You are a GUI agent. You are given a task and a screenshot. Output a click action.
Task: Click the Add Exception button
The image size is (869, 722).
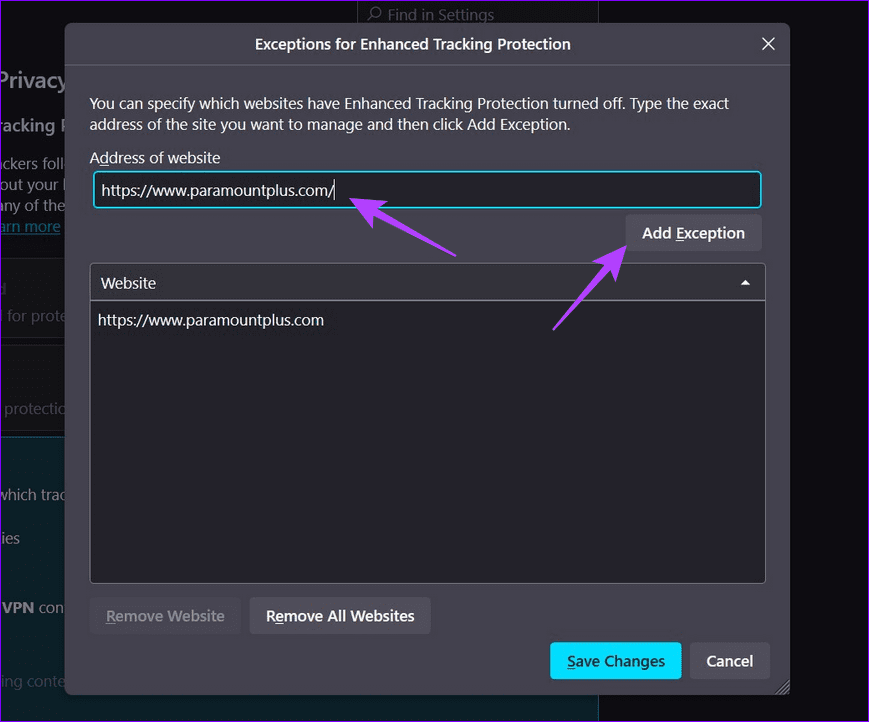693,233
